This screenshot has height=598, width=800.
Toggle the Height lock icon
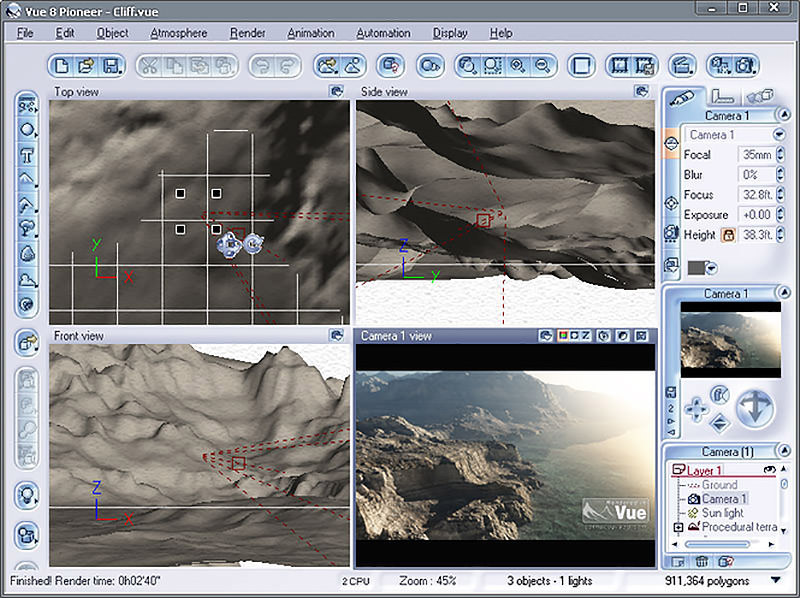point(729,235)
